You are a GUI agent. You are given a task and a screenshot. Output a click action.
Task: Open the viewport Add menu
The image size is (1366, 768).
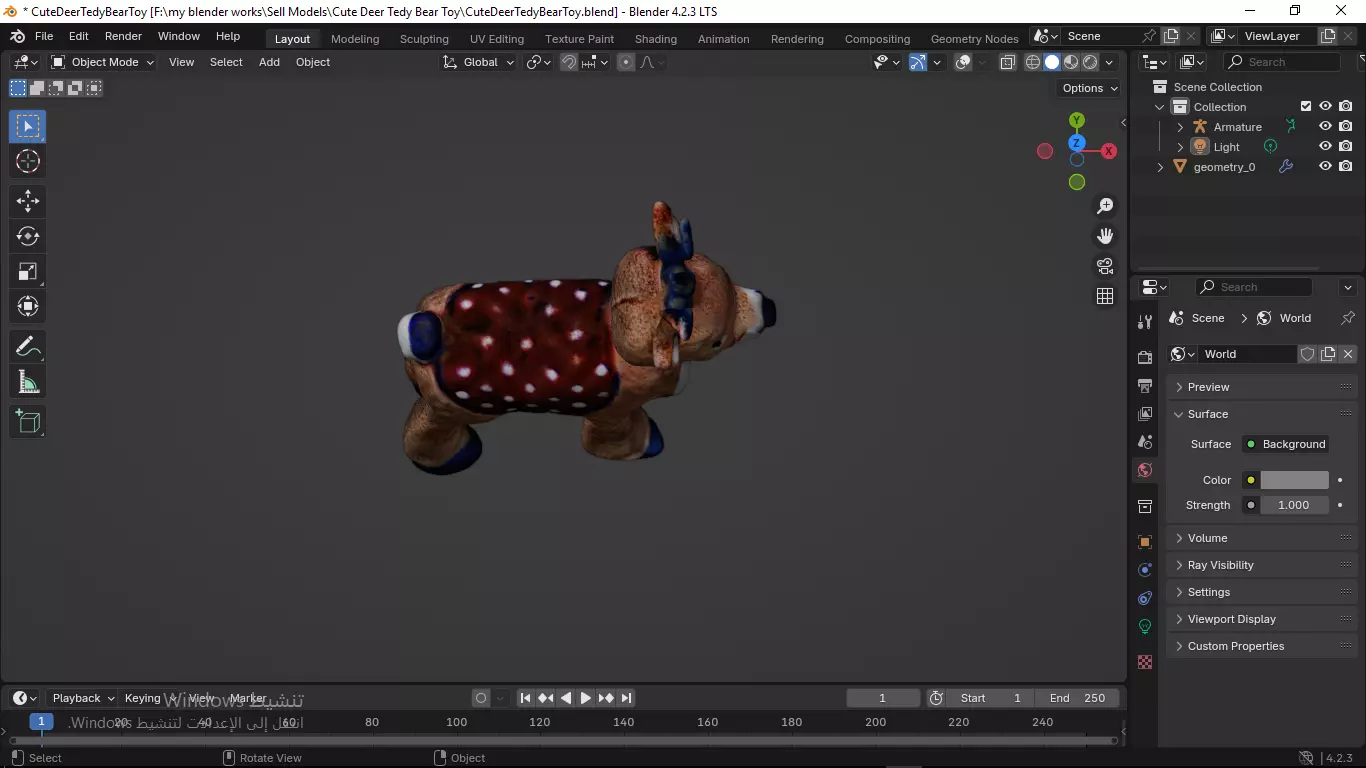[269, 62]
